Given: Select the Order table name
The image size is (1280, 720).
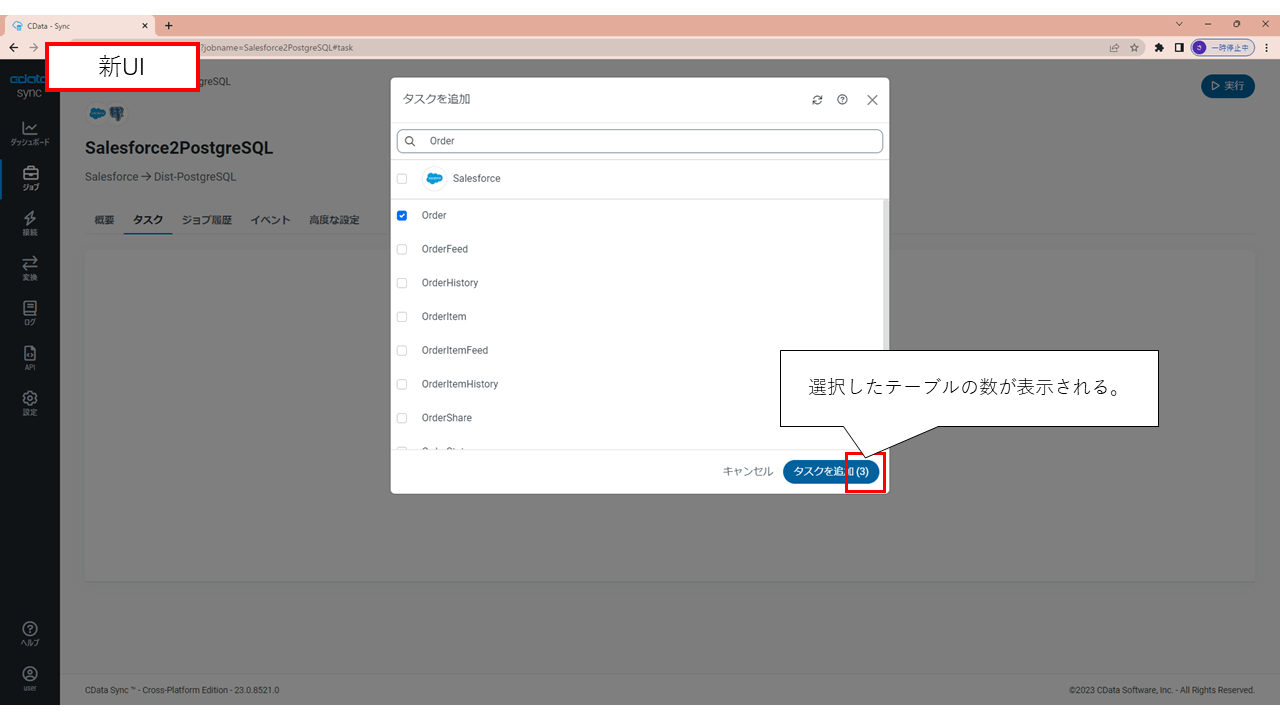Looking at the screenshot, I should [434, 215].
